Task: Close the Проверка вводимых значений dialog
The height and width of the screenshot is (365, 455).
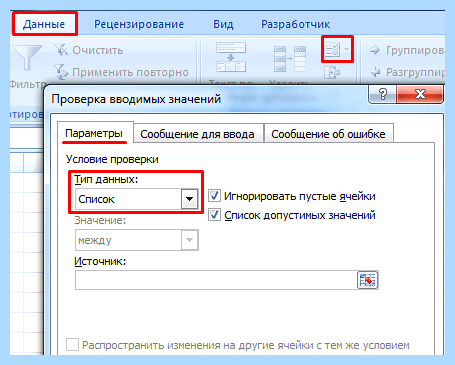Action: click(x=420, y=94)
